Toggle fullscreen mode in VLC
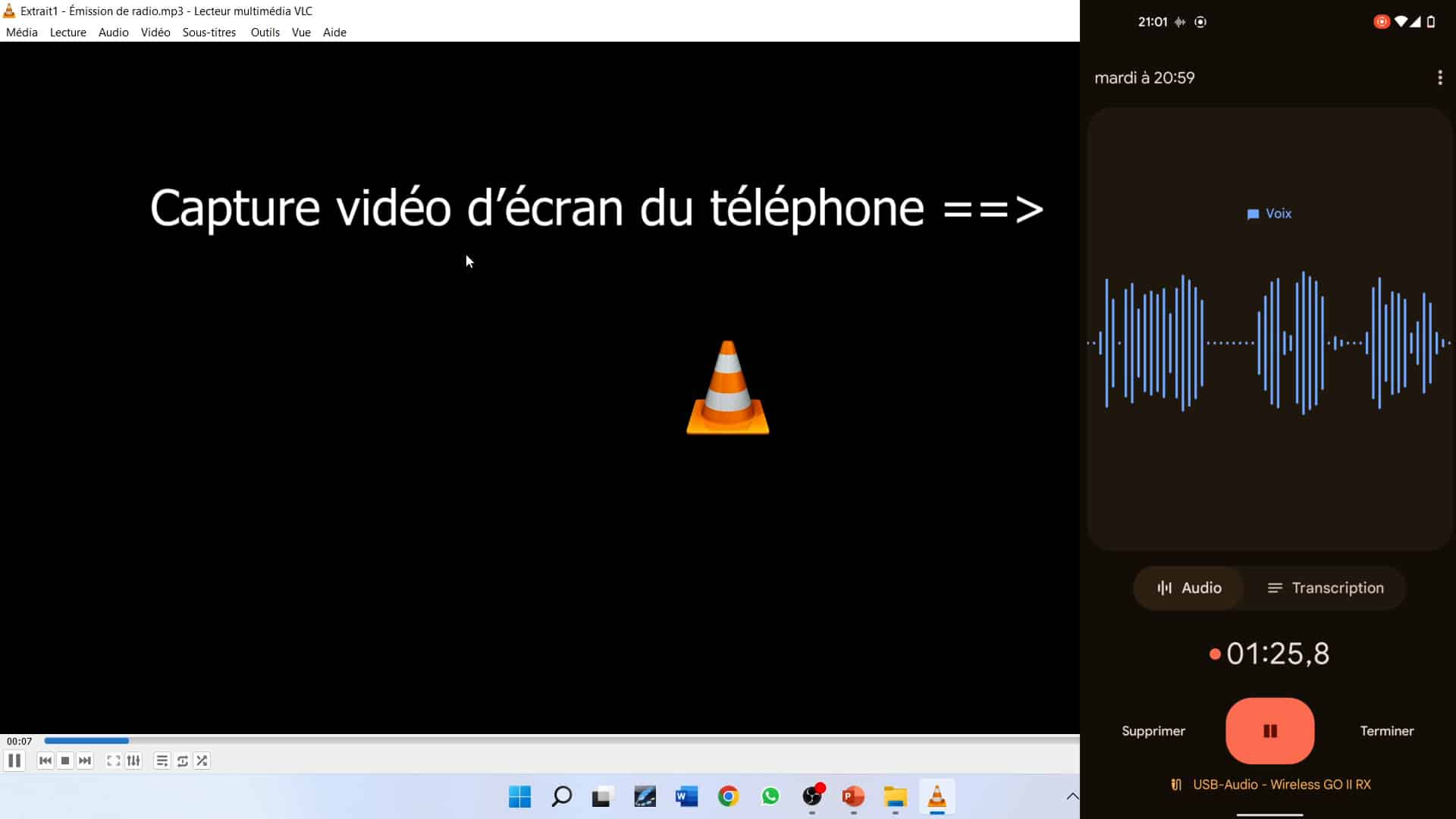The width and height of the screenshot is (1456, 819). 112,761
